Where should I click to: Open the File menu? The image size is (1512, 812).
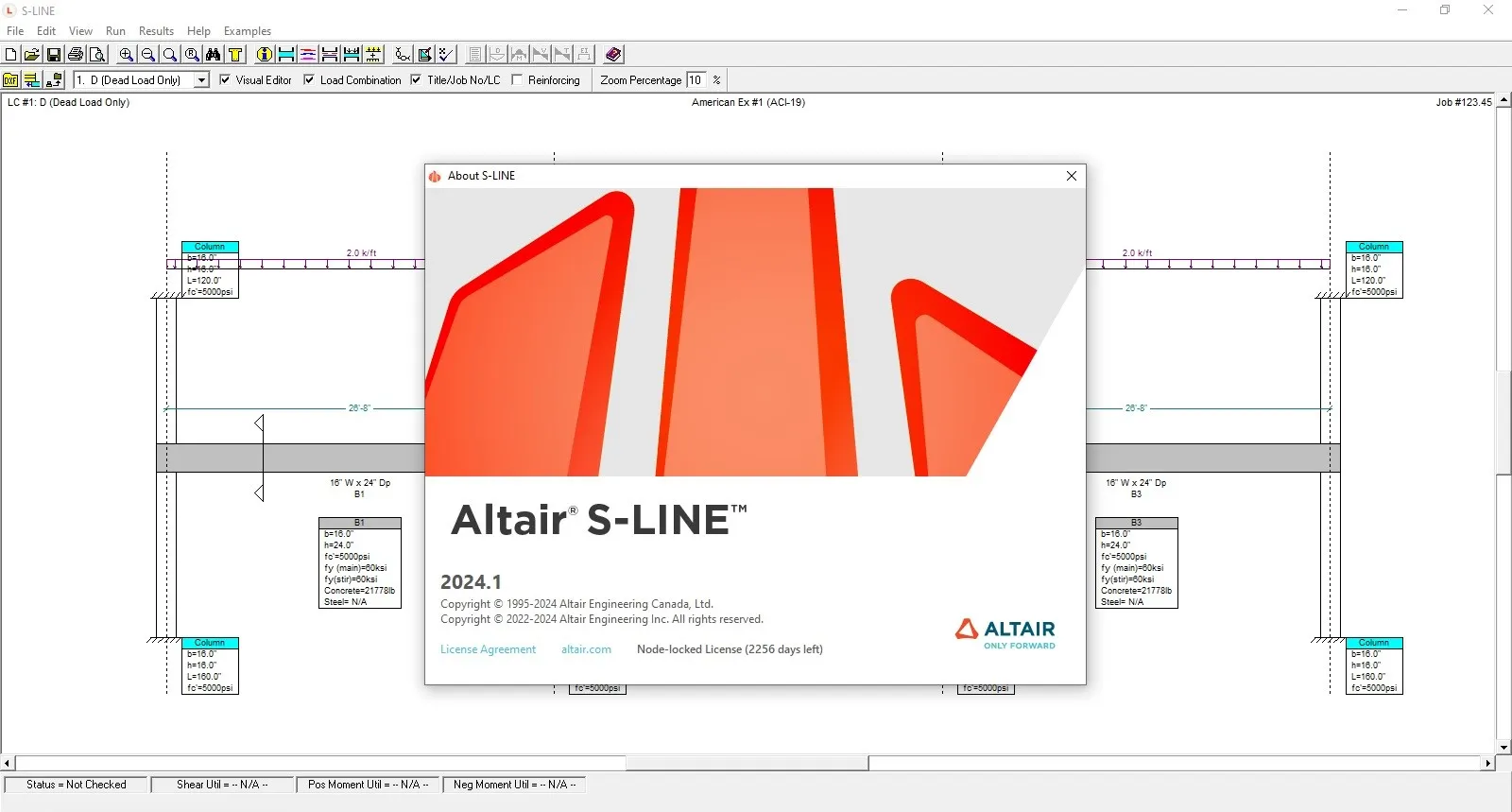click(15, 31)
